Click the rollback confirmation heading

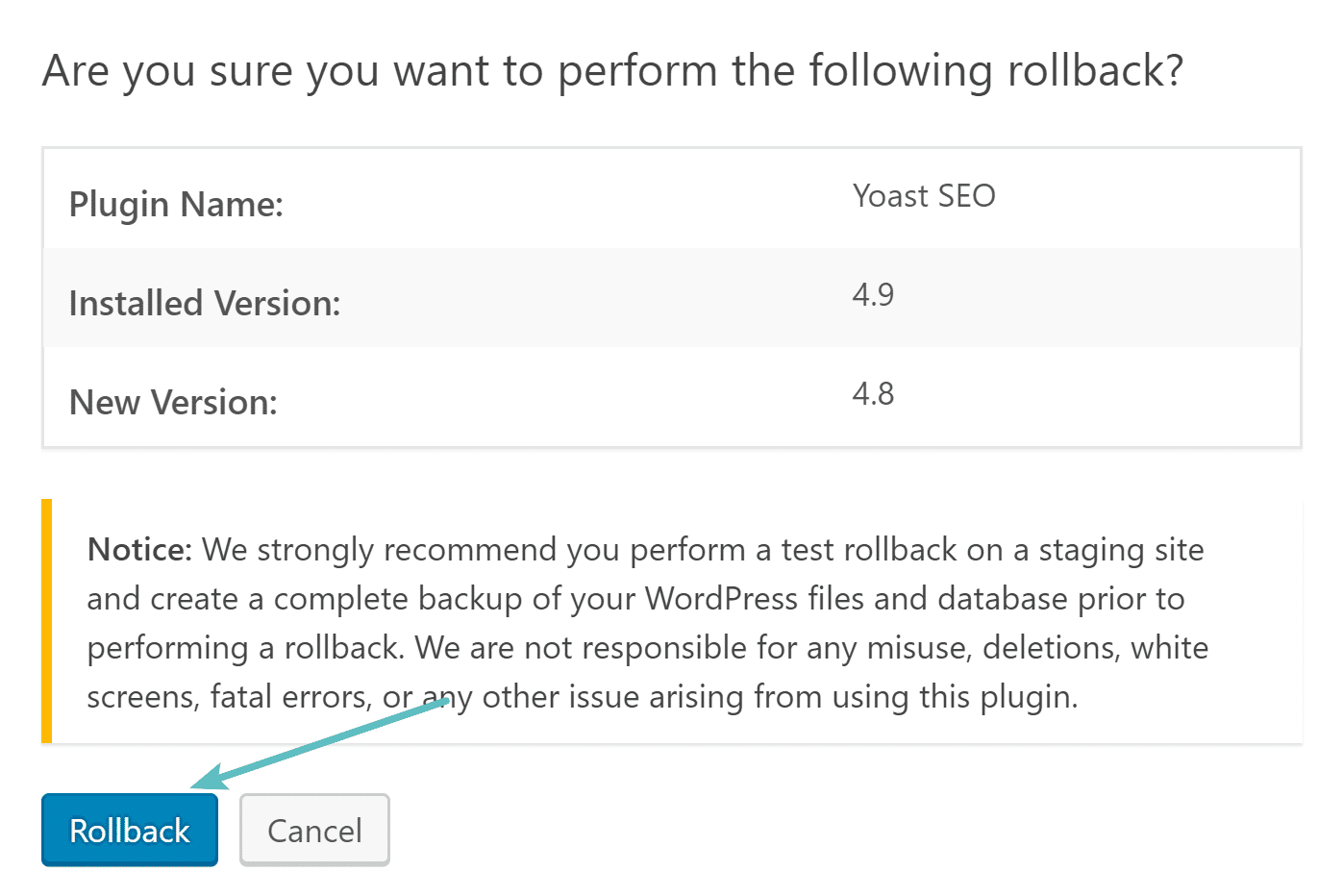[x=611, y=70]
